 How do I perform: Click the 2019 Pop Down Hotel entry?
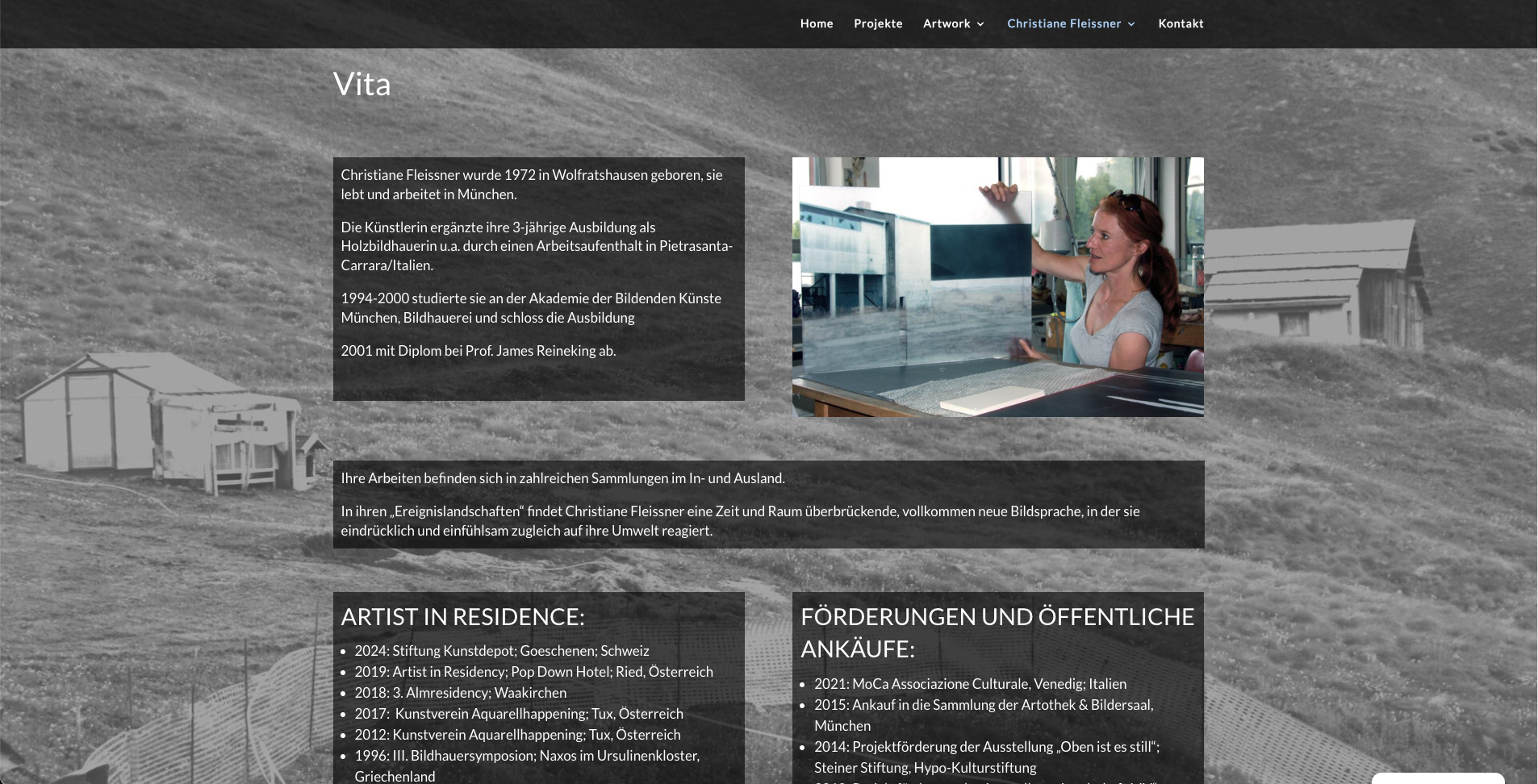coord(533,672)
